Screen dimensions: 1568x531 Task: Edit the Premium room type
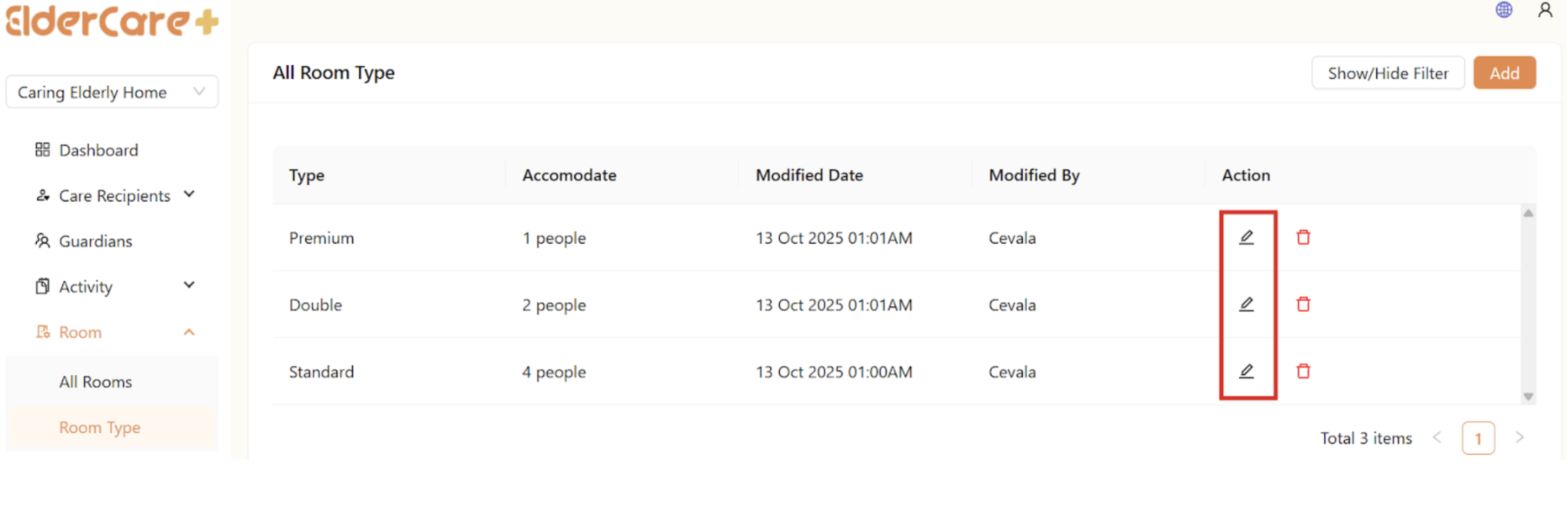1246,238
